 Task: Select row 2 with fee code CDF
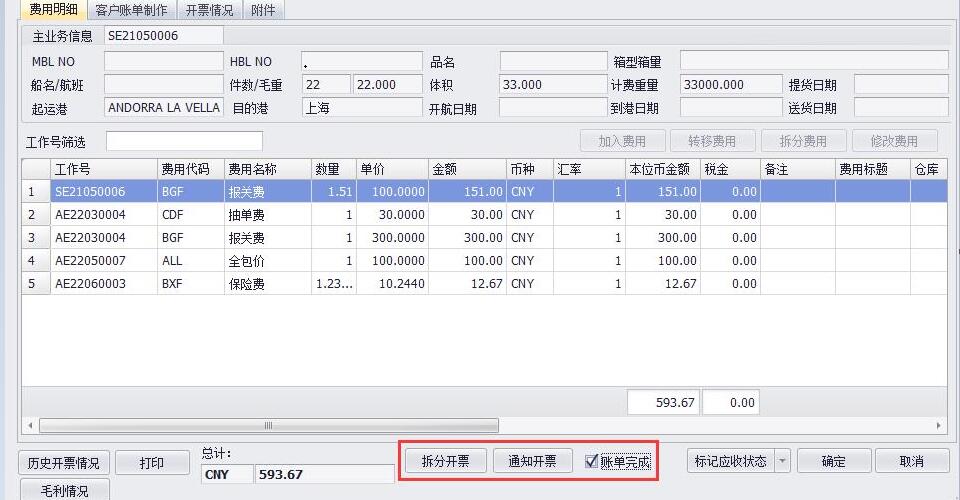click(x=180, y=214)
